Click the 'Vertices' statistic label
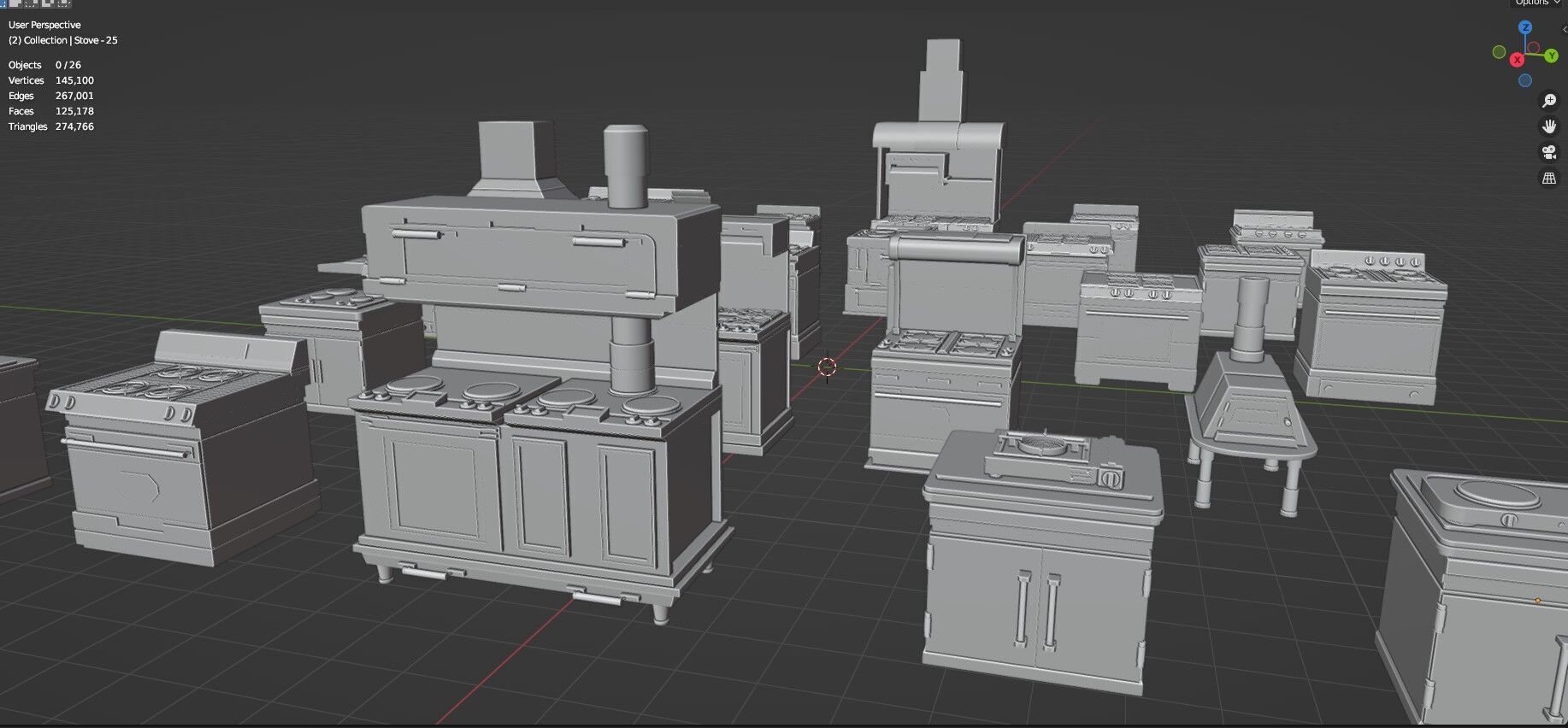The image size is (1568, 728). [x=26, y=80]
